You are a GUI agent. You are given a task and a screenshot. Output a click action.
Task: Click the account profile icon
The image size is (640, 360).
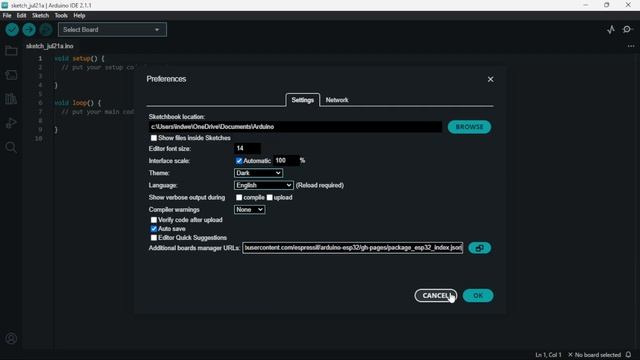[x=11, y=338]
